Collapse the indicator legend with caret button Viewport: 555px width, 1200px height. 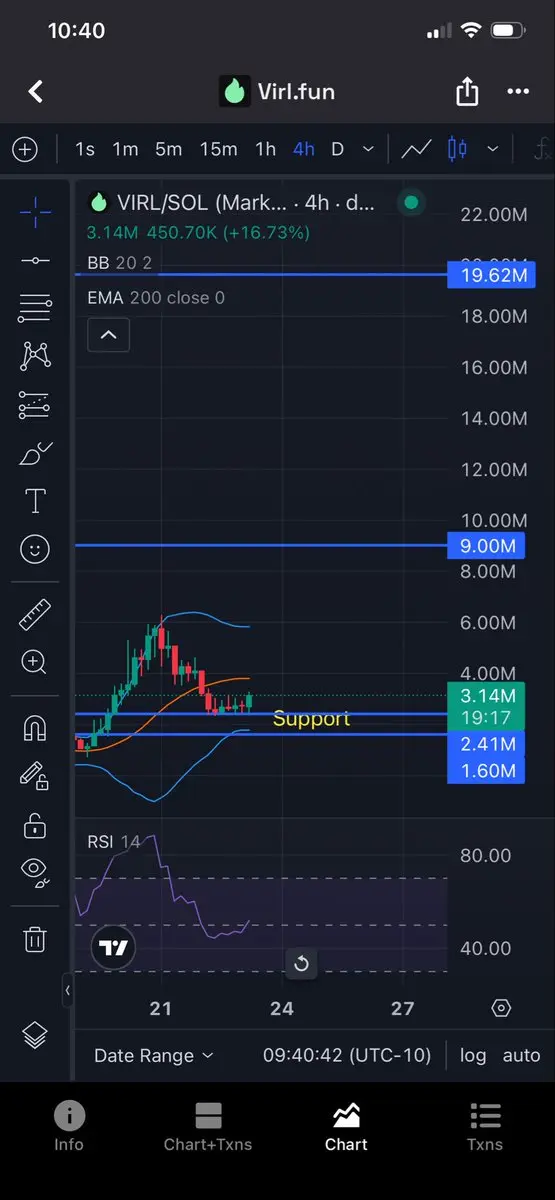pos(108,335)
